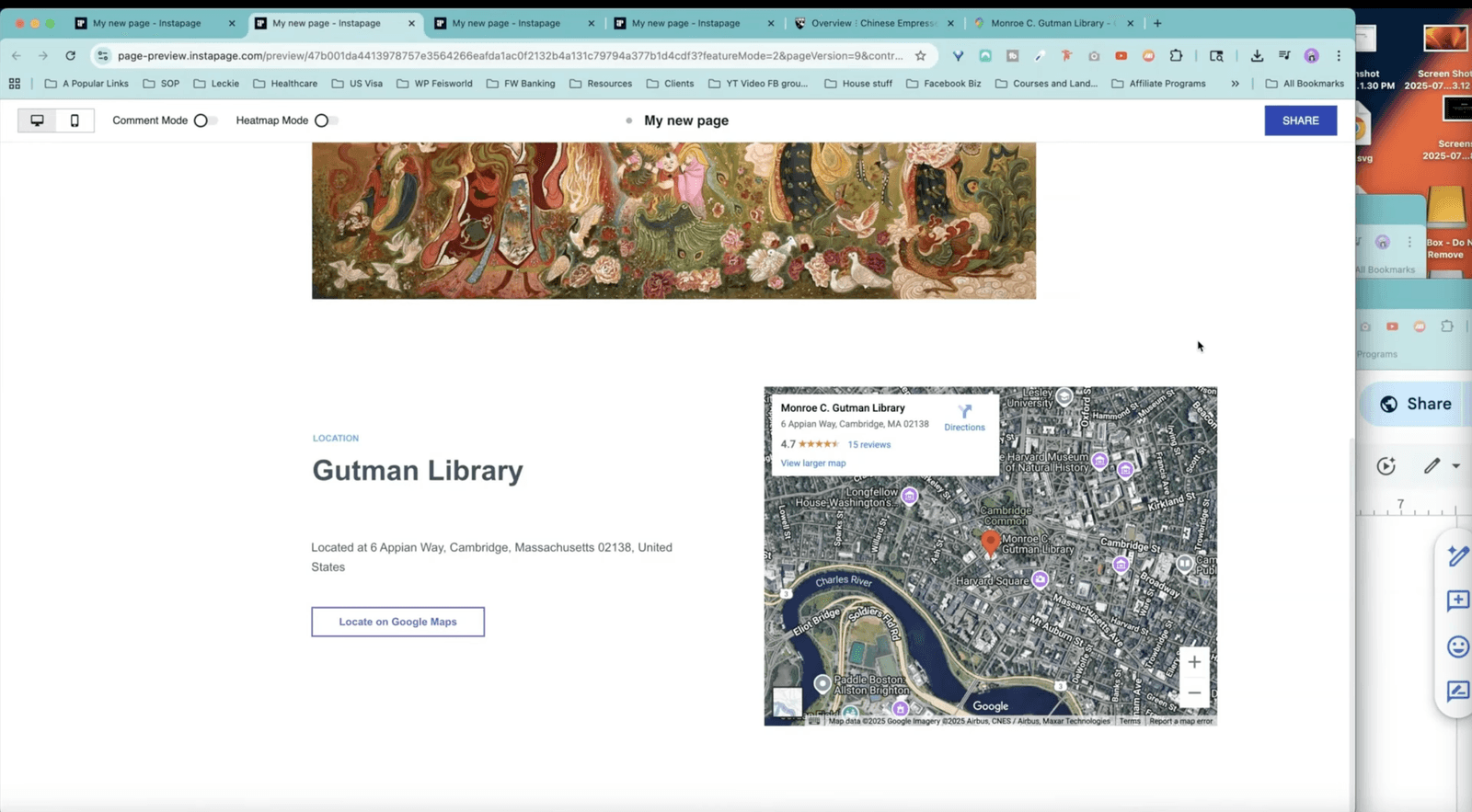1472x812 pixels.
Task: View site information icon
Action: [103, 55]
